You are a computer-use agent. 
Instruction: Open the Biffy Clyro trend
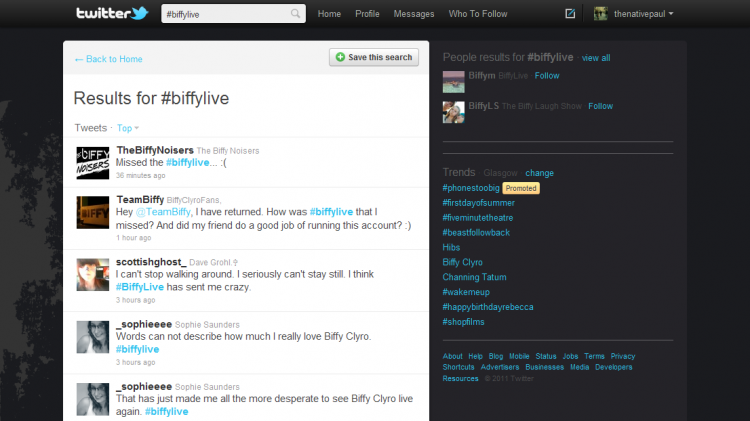[x=463, y=262]
